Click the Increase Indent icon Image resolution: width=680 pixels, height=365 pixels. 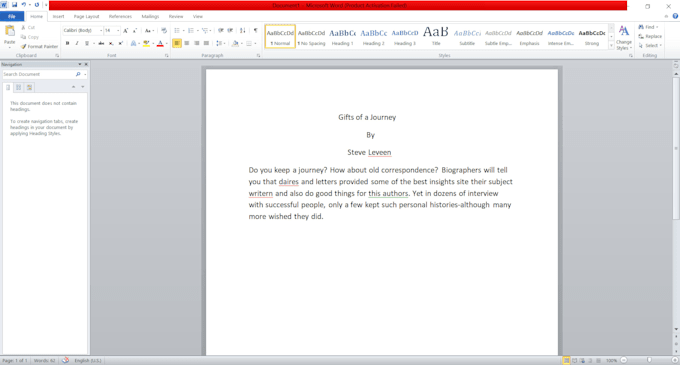[230, 30]
